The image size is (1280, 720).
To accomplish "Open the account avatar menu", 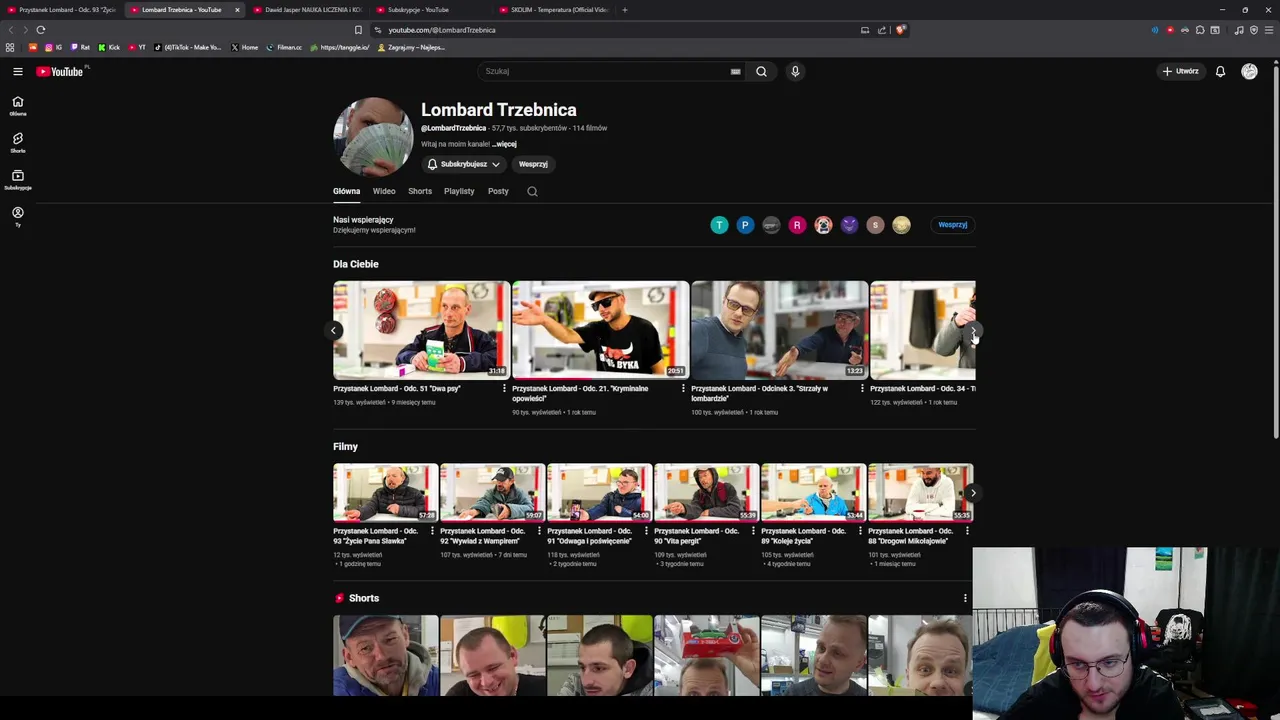I will click(x=1249, y=71).
